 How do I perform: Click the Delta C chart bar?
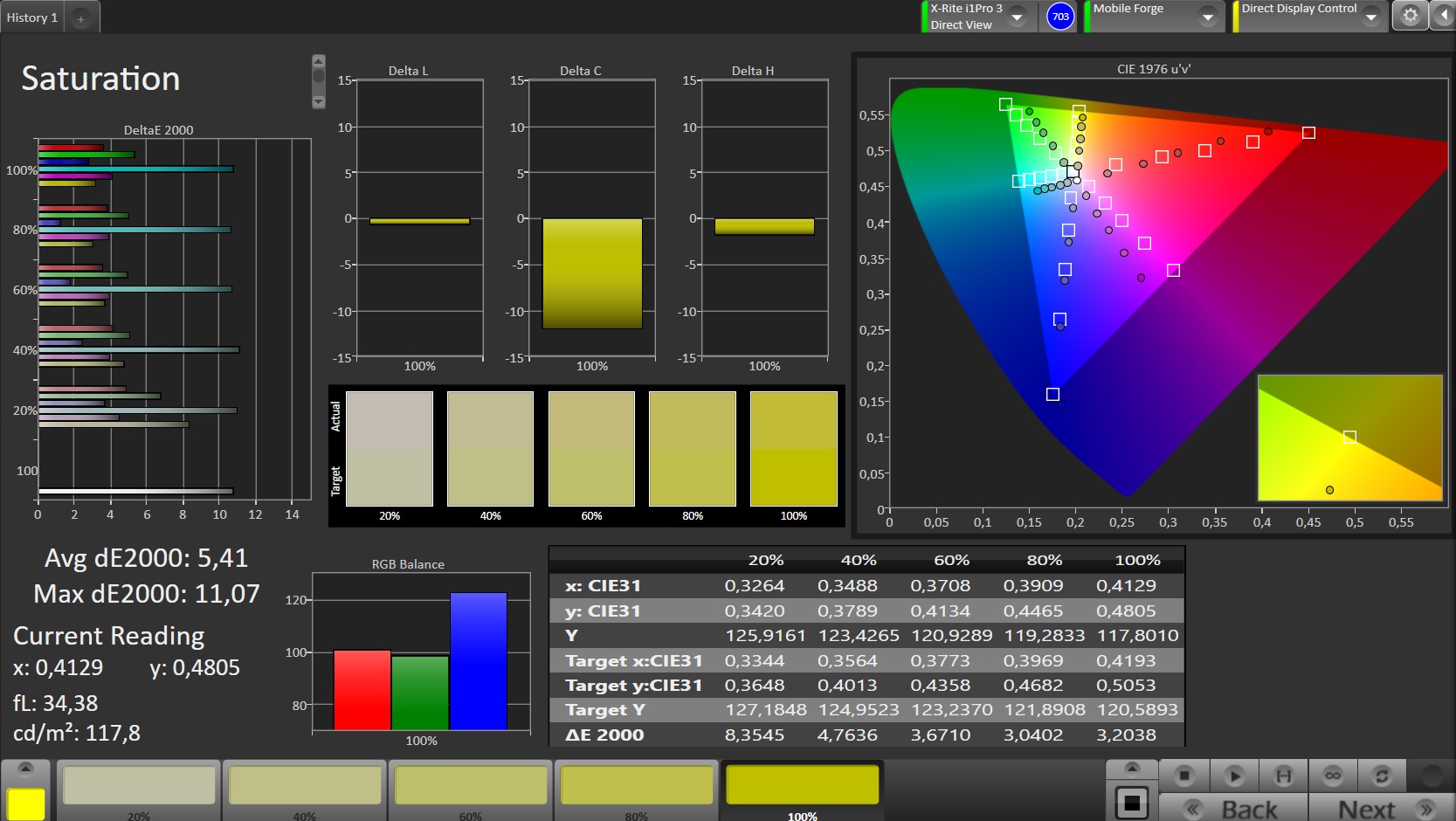tap(592, 273)
